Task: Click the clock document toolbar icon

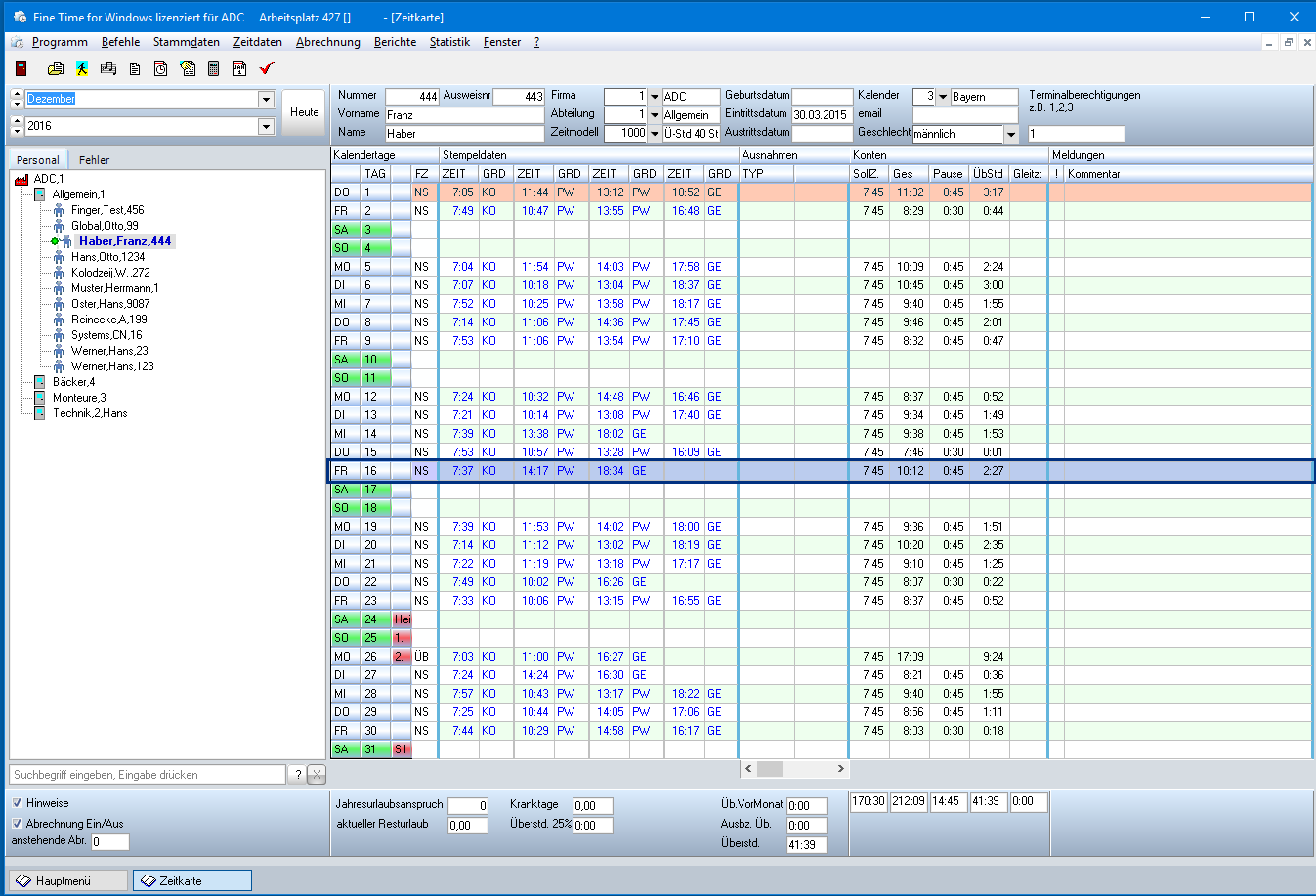Action: click(161, 68)
